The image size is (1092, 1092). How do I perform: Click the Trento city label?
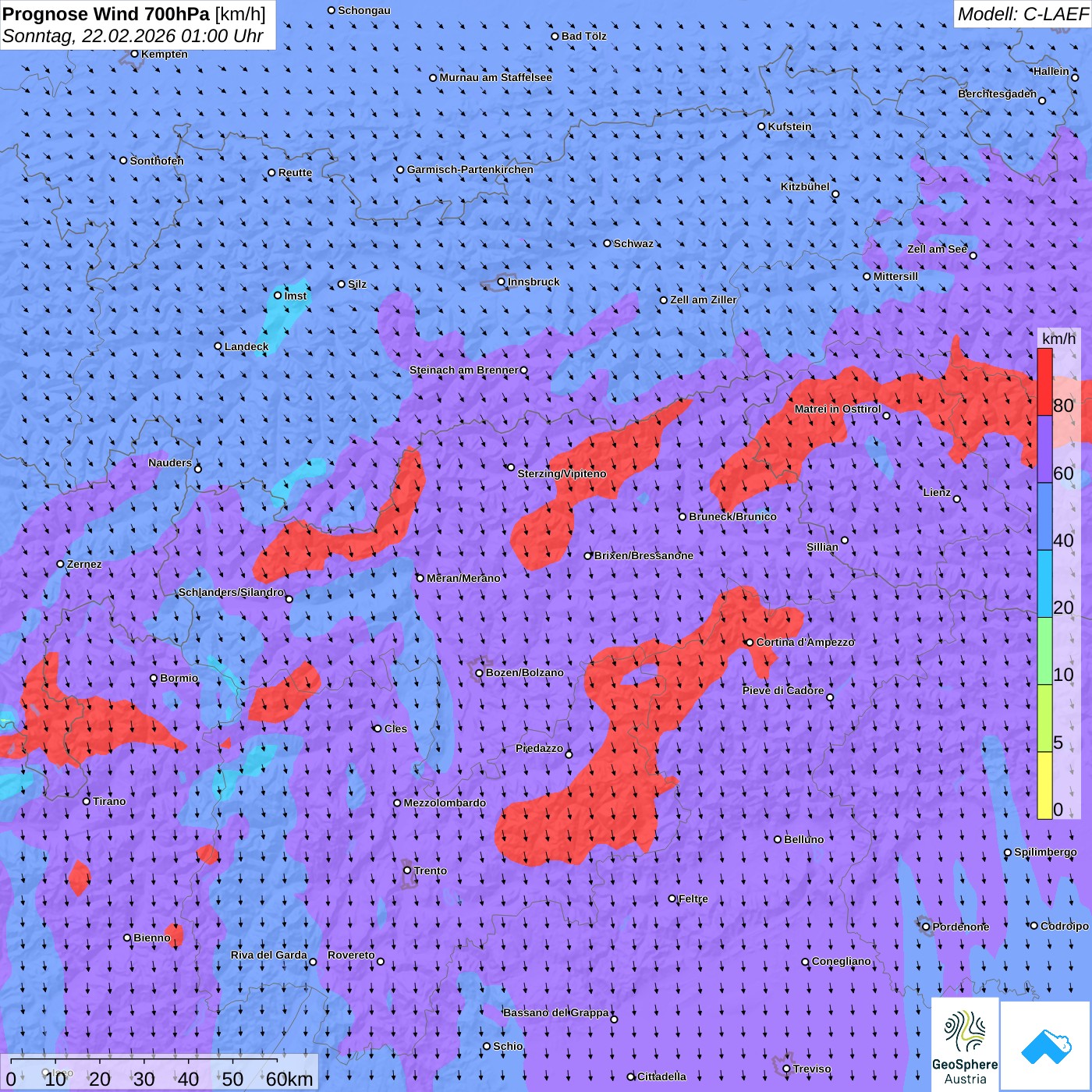(431, 870)
